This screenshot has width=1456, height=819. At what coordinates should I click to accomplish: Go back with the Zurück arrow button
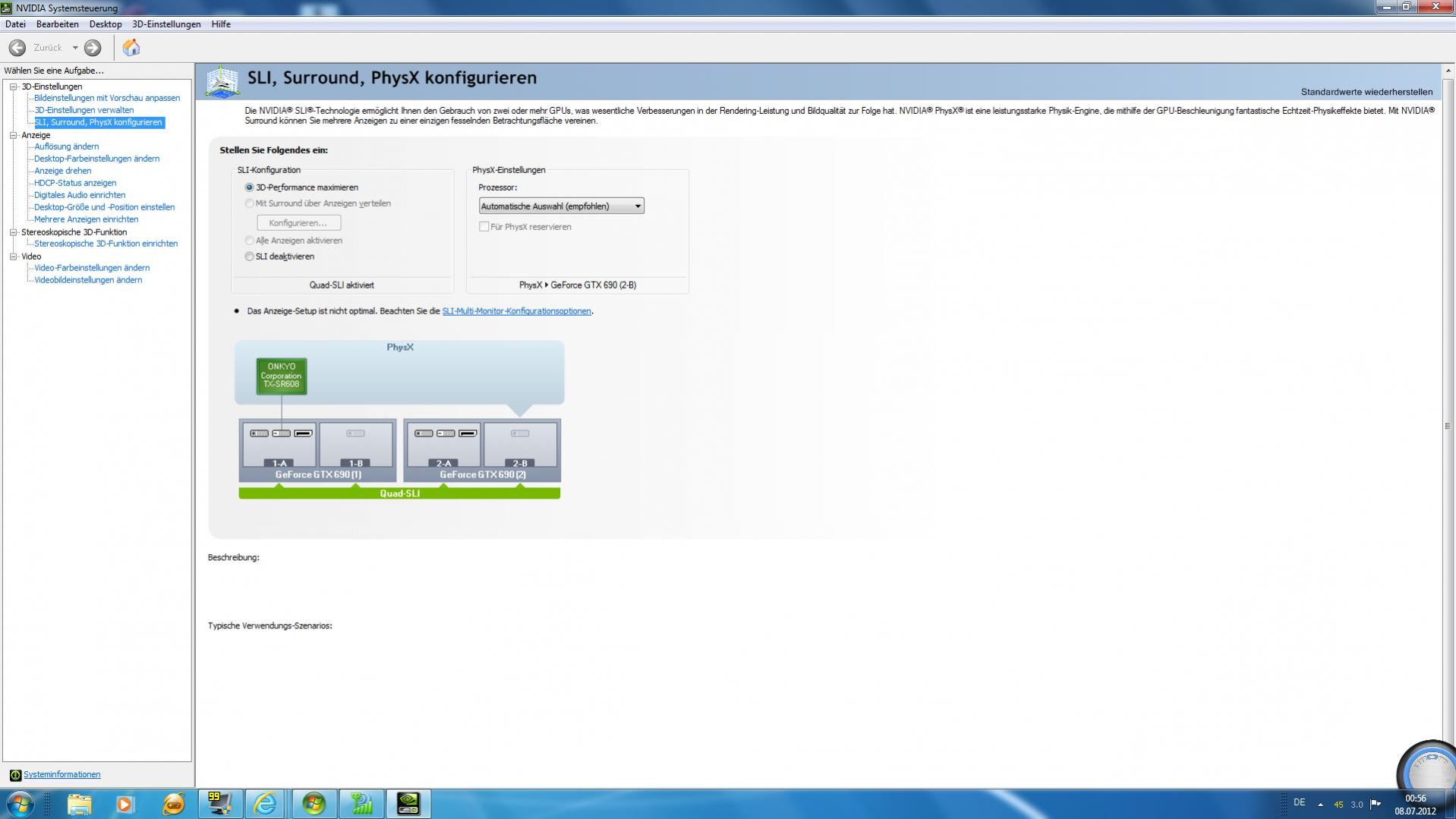coord(17,48)
